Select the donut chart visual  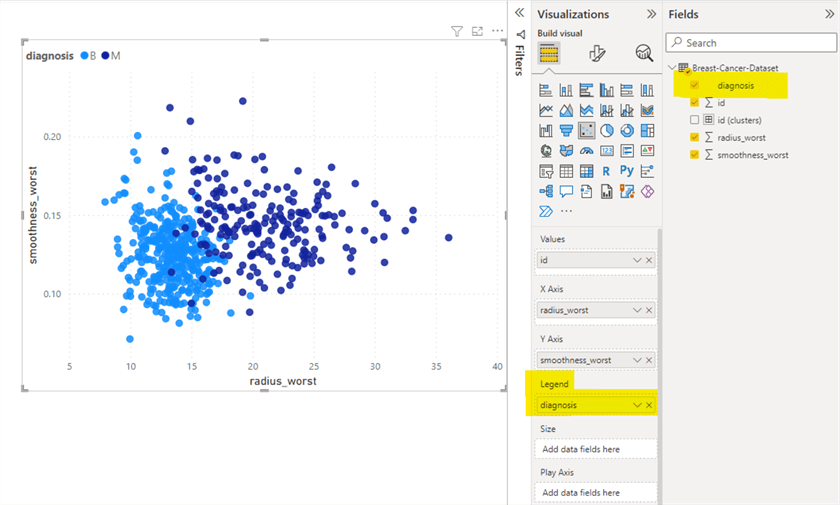(627, 131)
